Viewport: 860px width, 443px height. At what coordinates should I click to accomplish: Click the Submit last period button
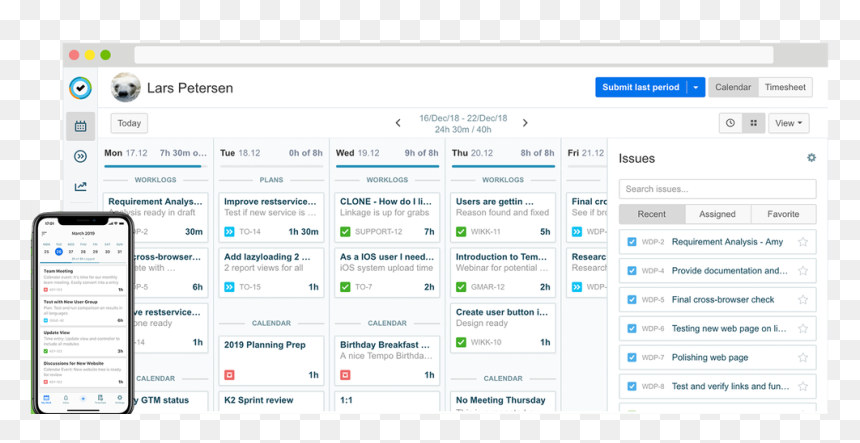[641, 87]
